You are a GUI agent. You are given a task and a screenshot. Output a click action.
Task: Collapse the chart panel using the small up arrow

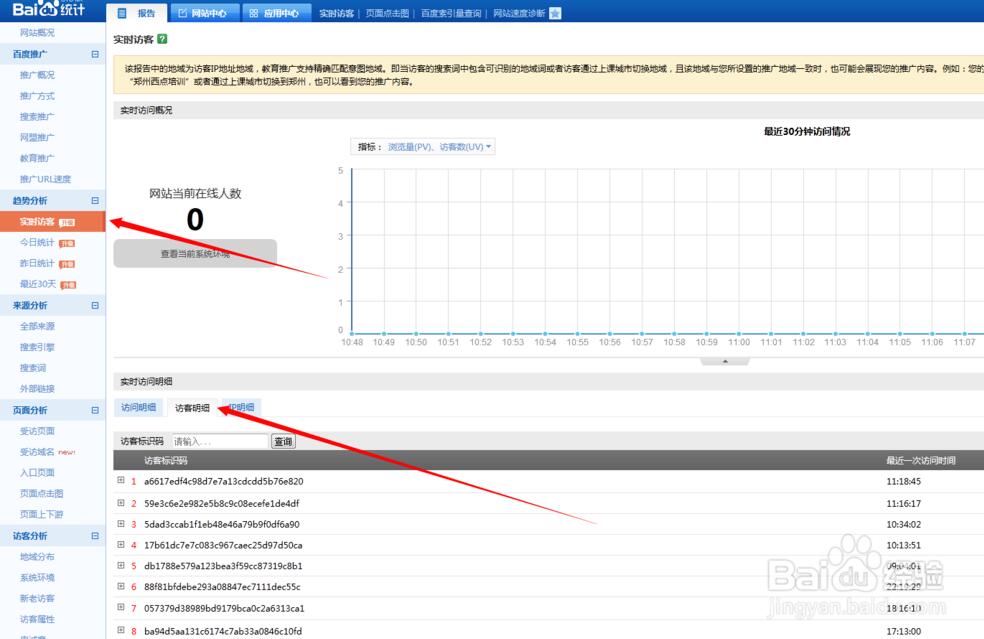point(727,362)
